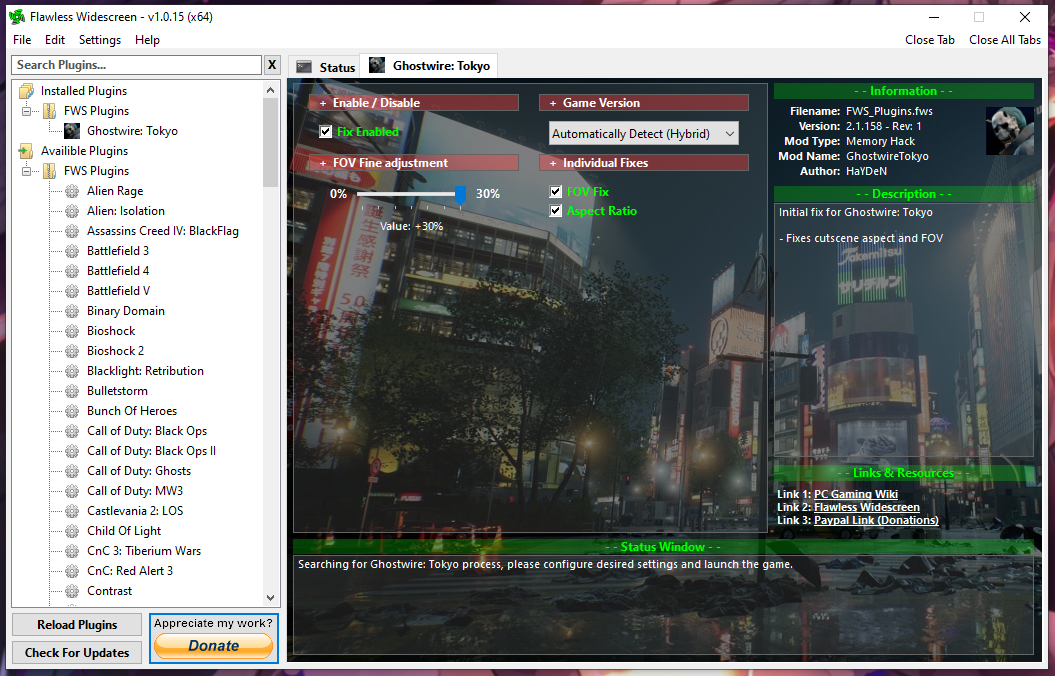
Task: Collapse the available FWS Plugins tree node
Action: [x=26, y=171]
